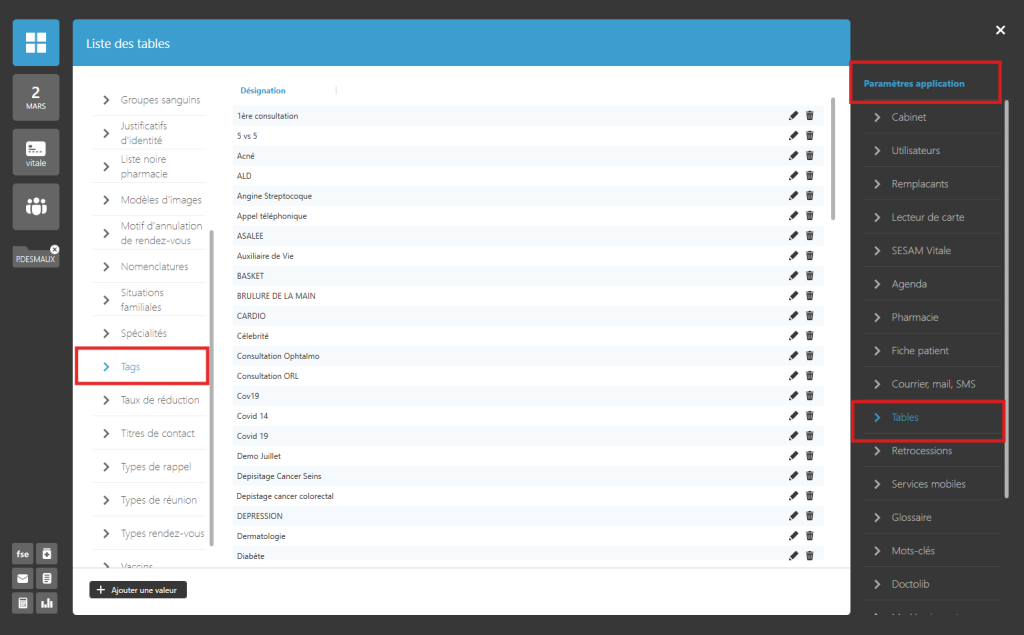Open the dashboard grid tile
Viewport: 1024px width, 635px height.
click(x=36, y=42)
